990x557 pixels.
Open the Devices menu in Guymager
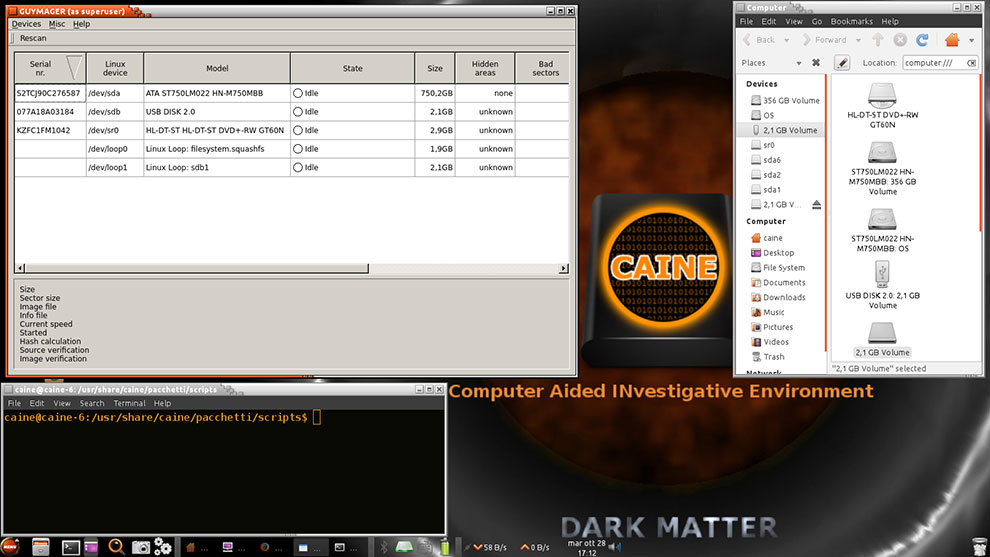pyautogui.click(x=26, y=24)
